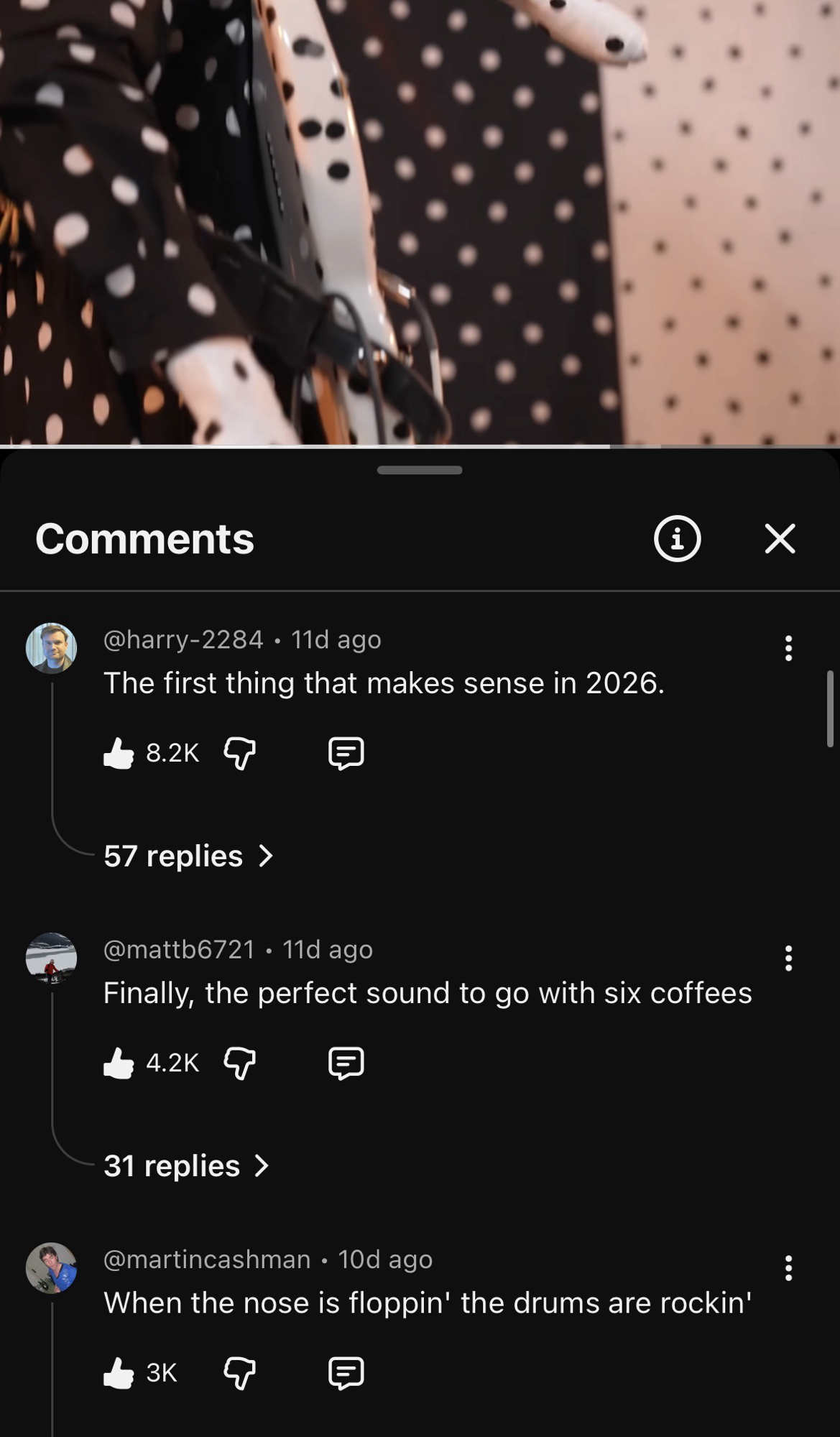Reply to the @harry-2284 comment
This screenshot has width=840, height=1437.
tap(346, 753)
